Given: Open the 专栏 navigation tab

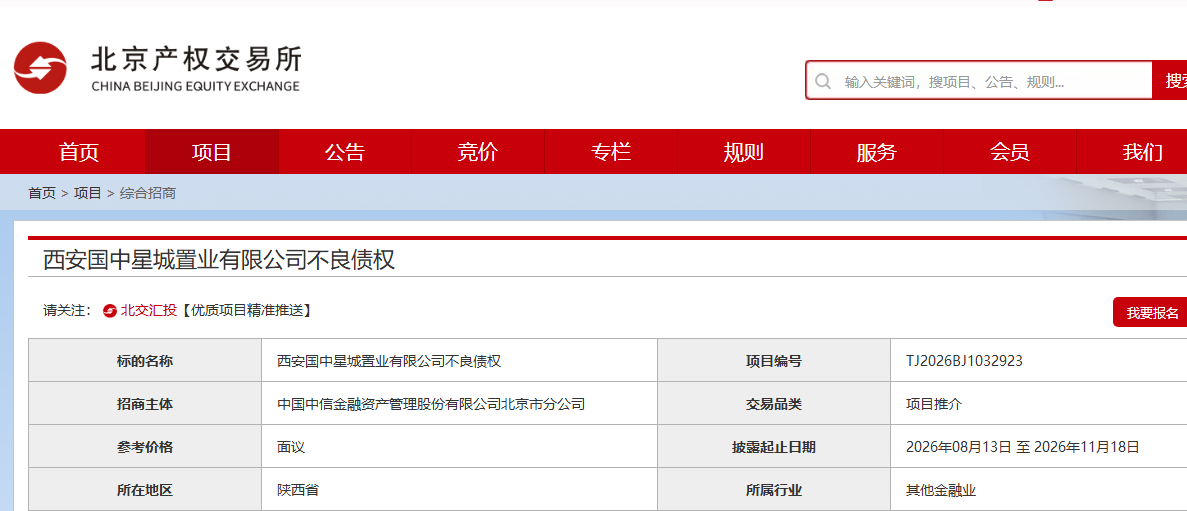Looking at the screenshot, I should pos(610,152).
